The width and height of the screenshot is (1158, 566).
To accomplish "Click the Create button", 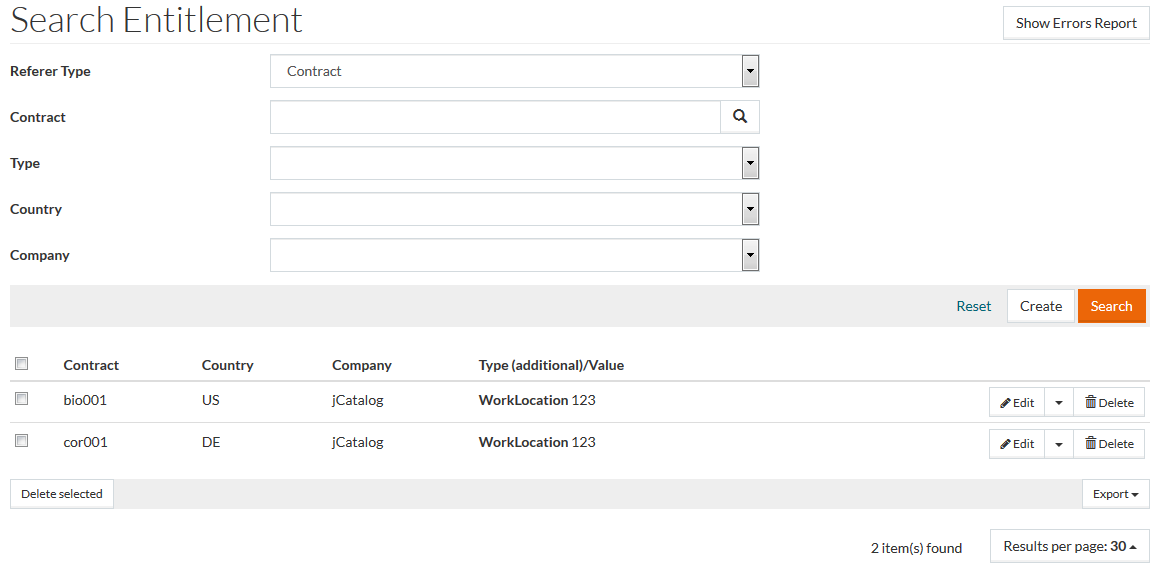I will pos(1040,306).
